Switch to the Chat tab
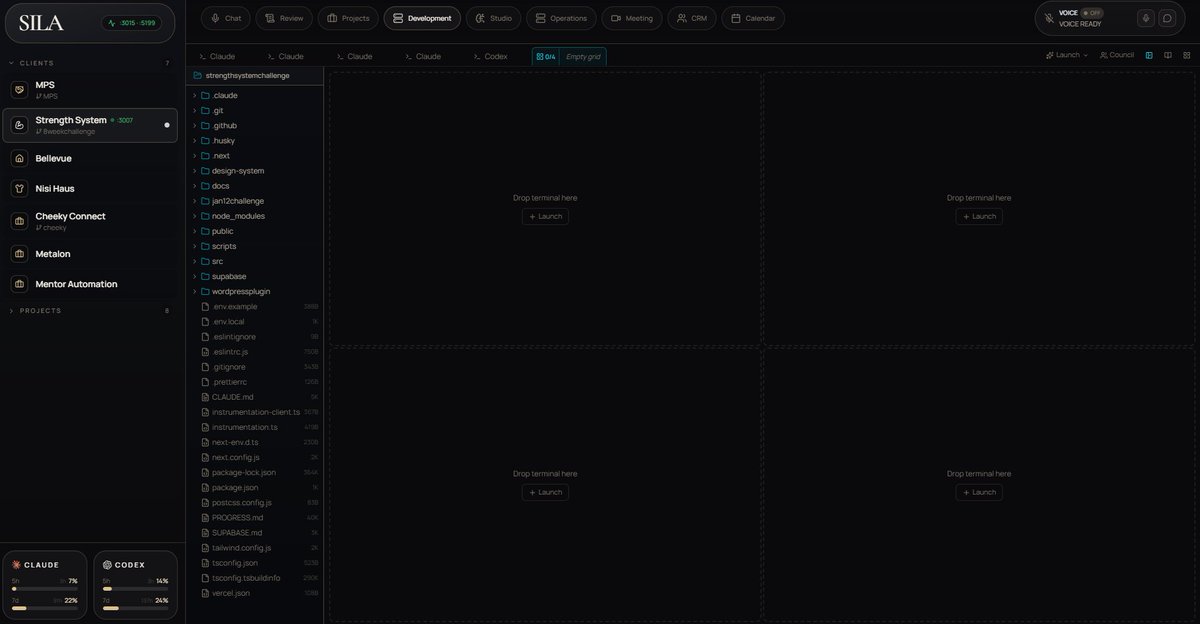Image resolution: width=1200 pixels, height=624 pixels. [x=226, y=18]
